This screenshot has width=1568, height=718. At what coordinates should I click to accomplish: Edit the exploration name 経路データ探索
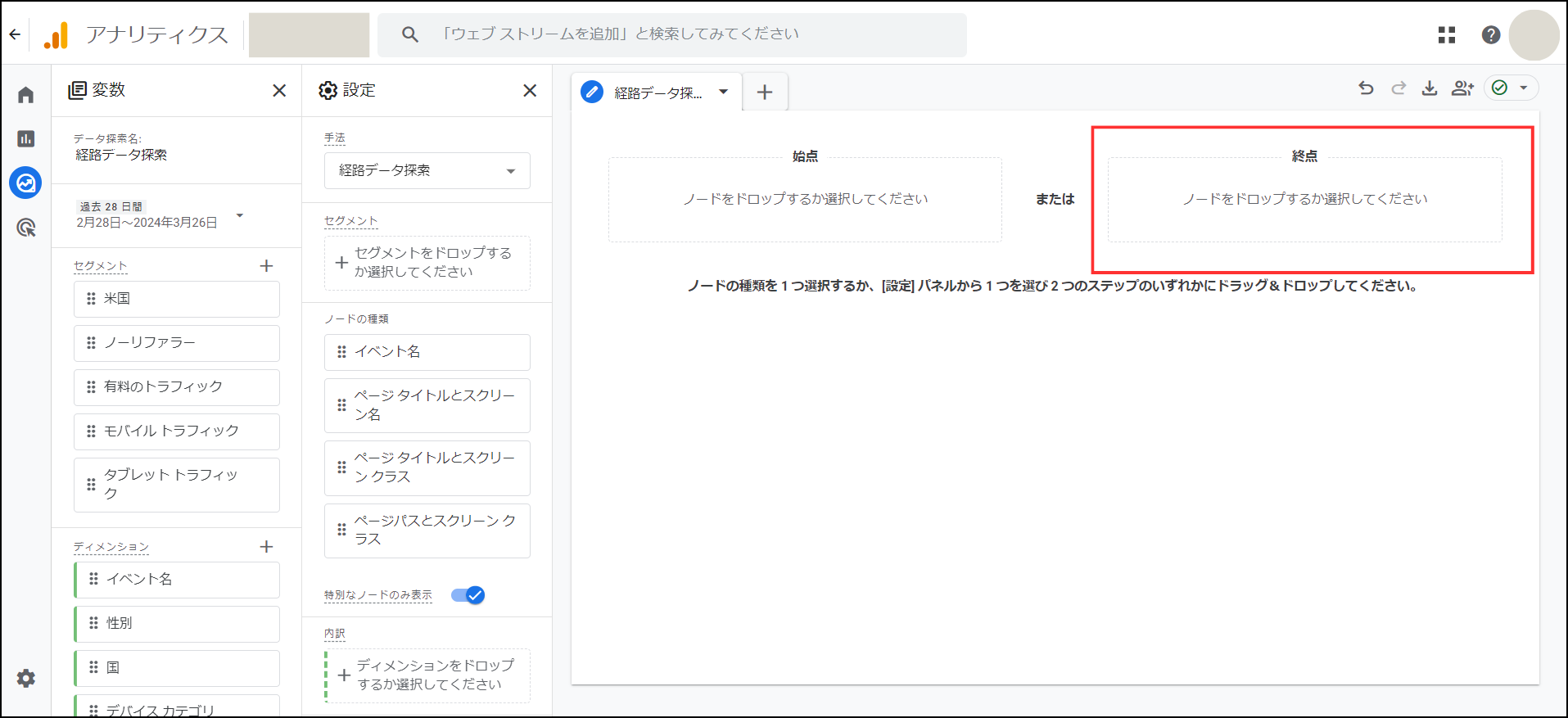pos(121,155)
